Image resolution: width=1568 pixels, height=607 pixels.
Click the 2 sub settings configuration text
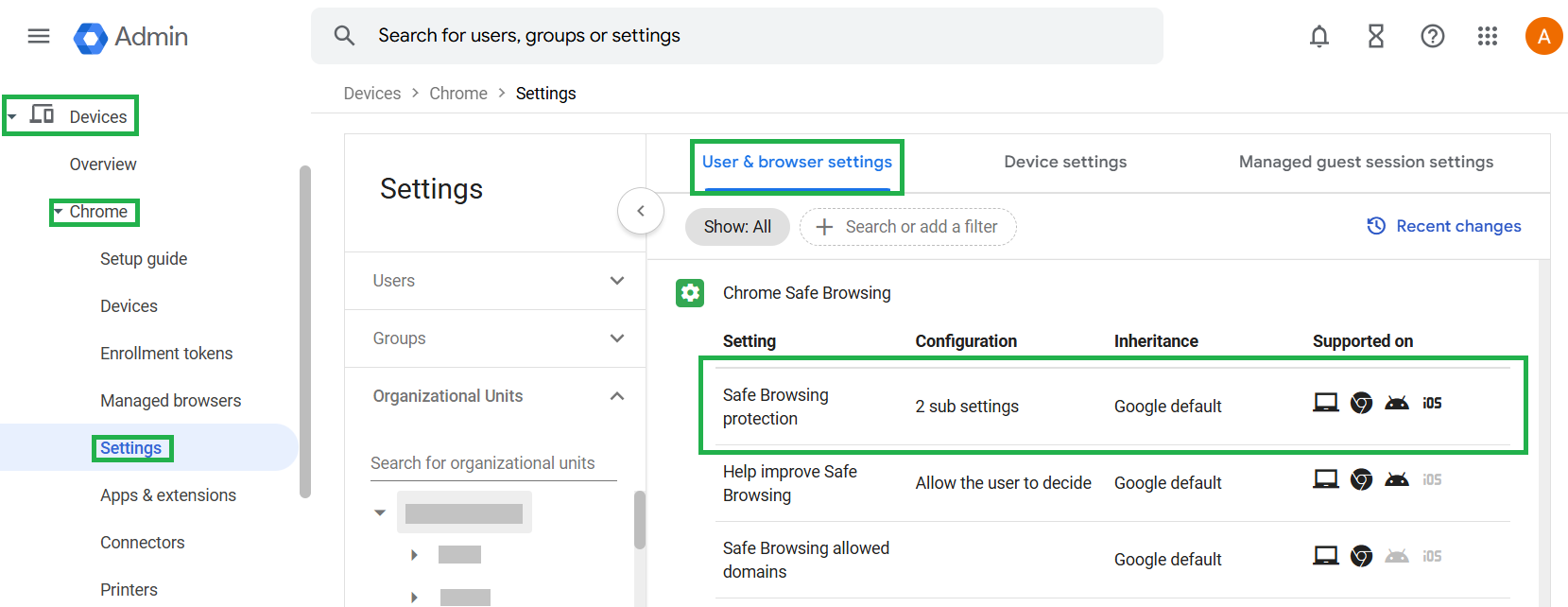[967, 407]
